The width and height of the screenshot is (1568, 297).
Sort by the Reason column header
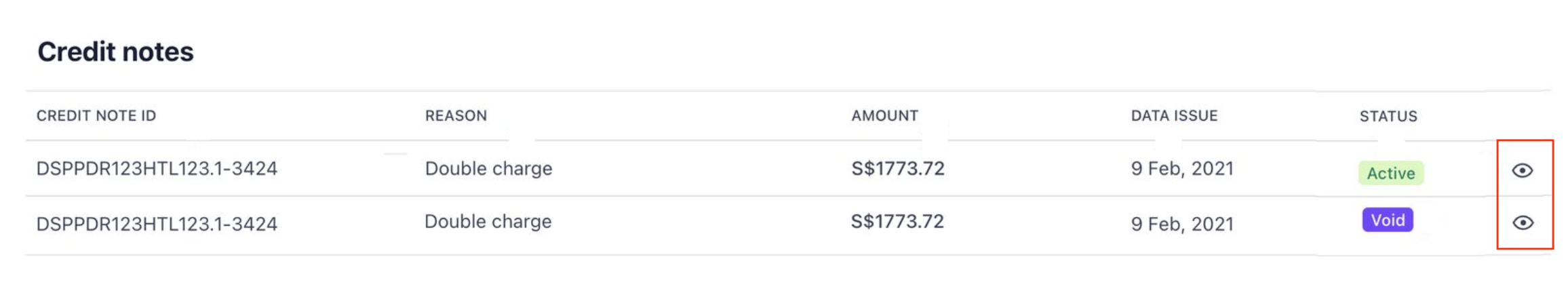click(x=456, y=116)
